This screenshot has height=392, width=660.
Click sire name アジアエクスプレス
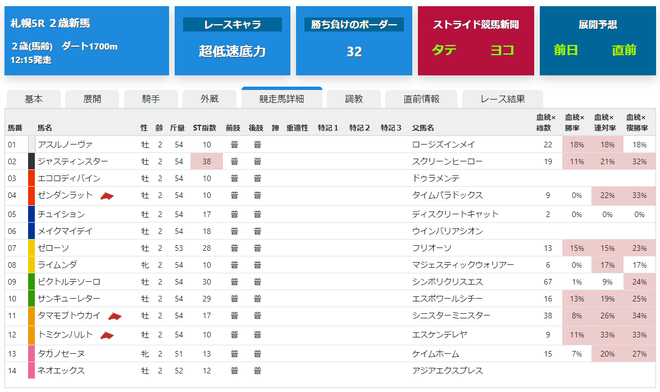447,371
